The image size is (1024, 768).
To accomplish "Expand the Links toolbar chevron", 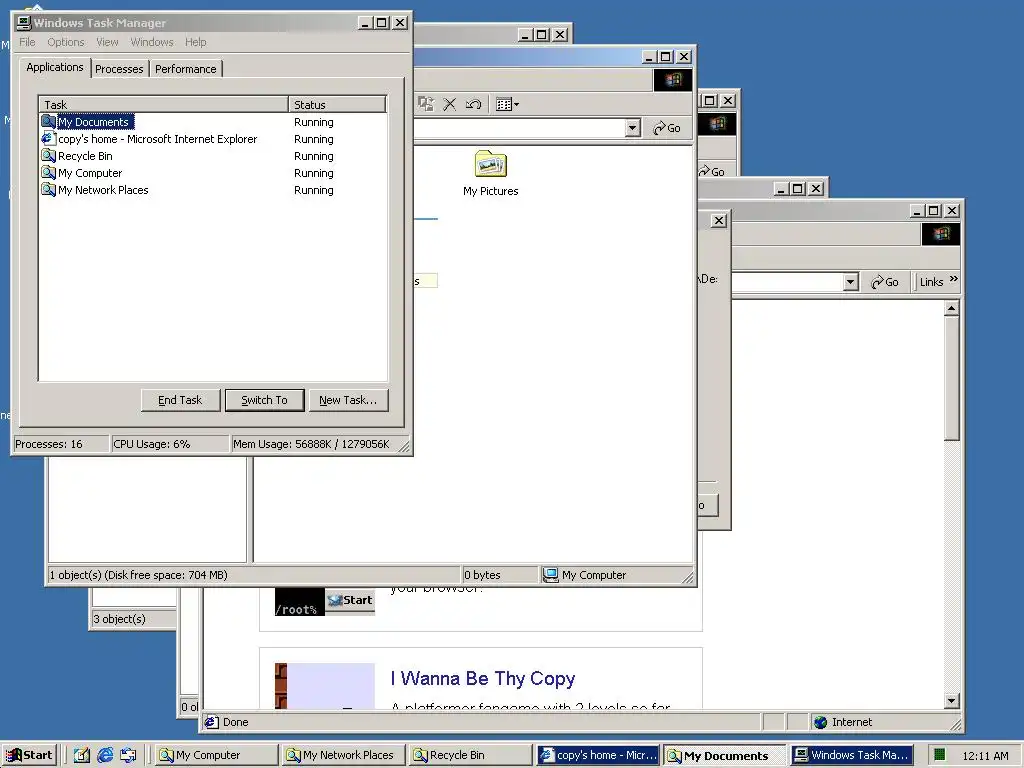I will point(954,279).
